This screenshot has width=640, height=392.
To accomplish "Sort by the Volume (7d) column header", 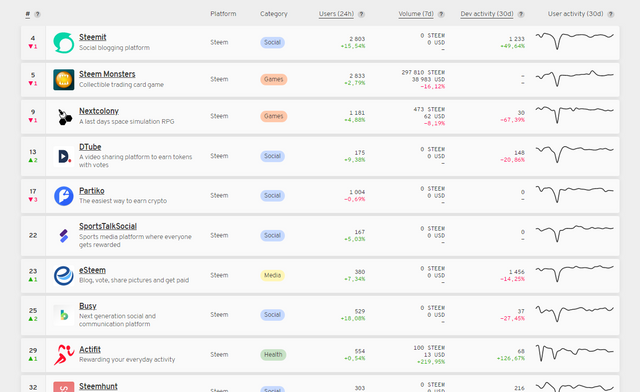I will coord(416,14).
